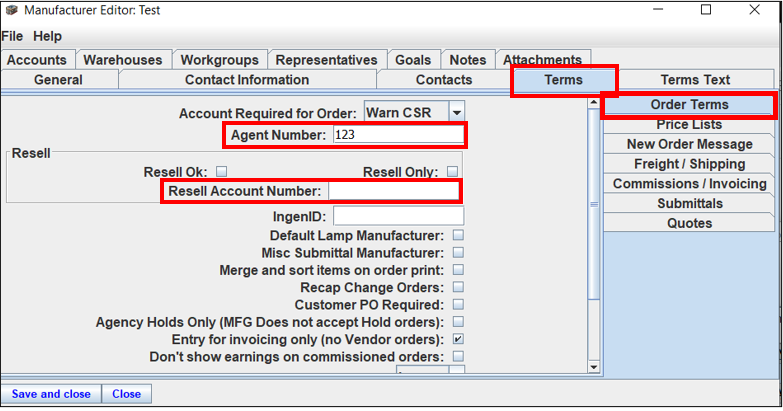Toggle the Agency Holds Only checkbox
783x411 pixels.
coord(458,322)
